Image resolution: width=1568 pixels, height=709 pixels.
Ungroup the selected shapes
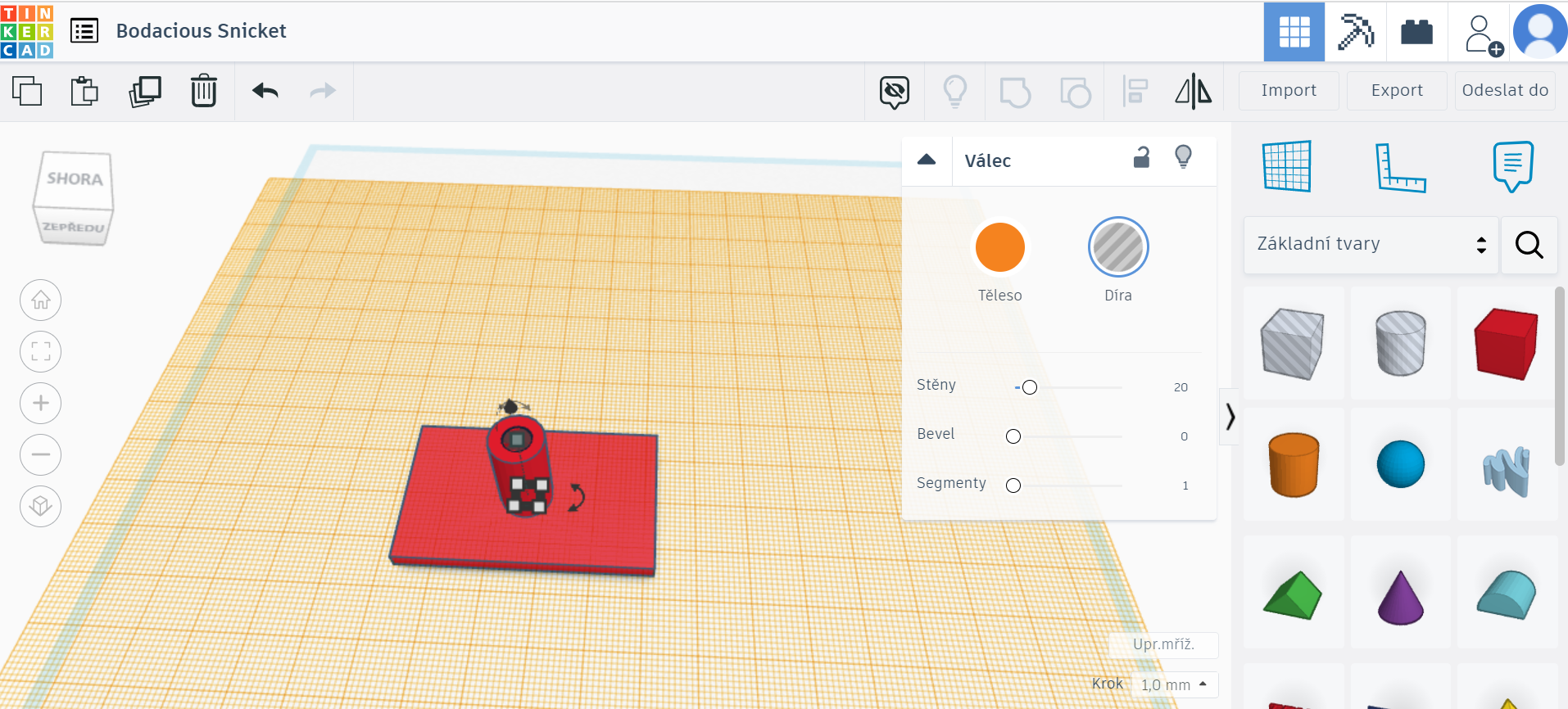1076,92
